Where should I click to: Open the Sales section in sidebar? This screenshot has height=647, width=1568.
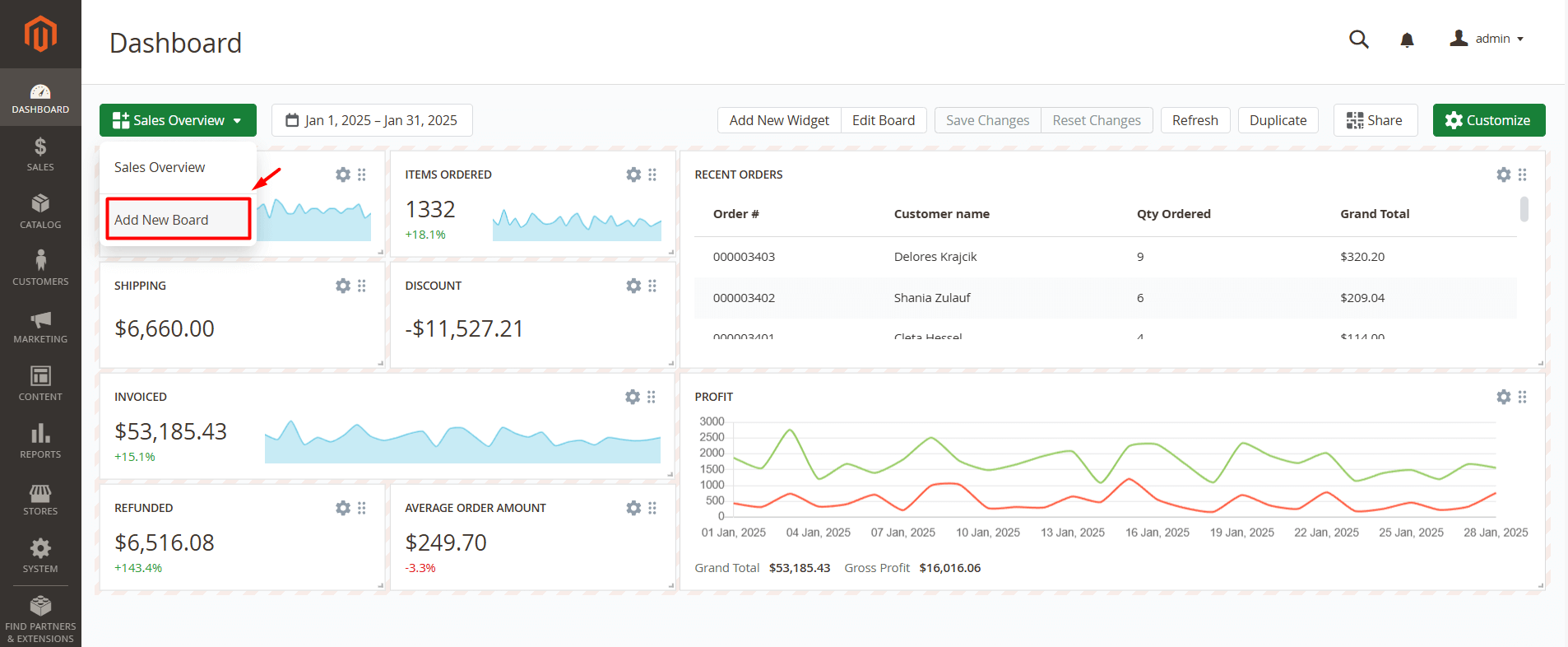(x=40, y=154)
